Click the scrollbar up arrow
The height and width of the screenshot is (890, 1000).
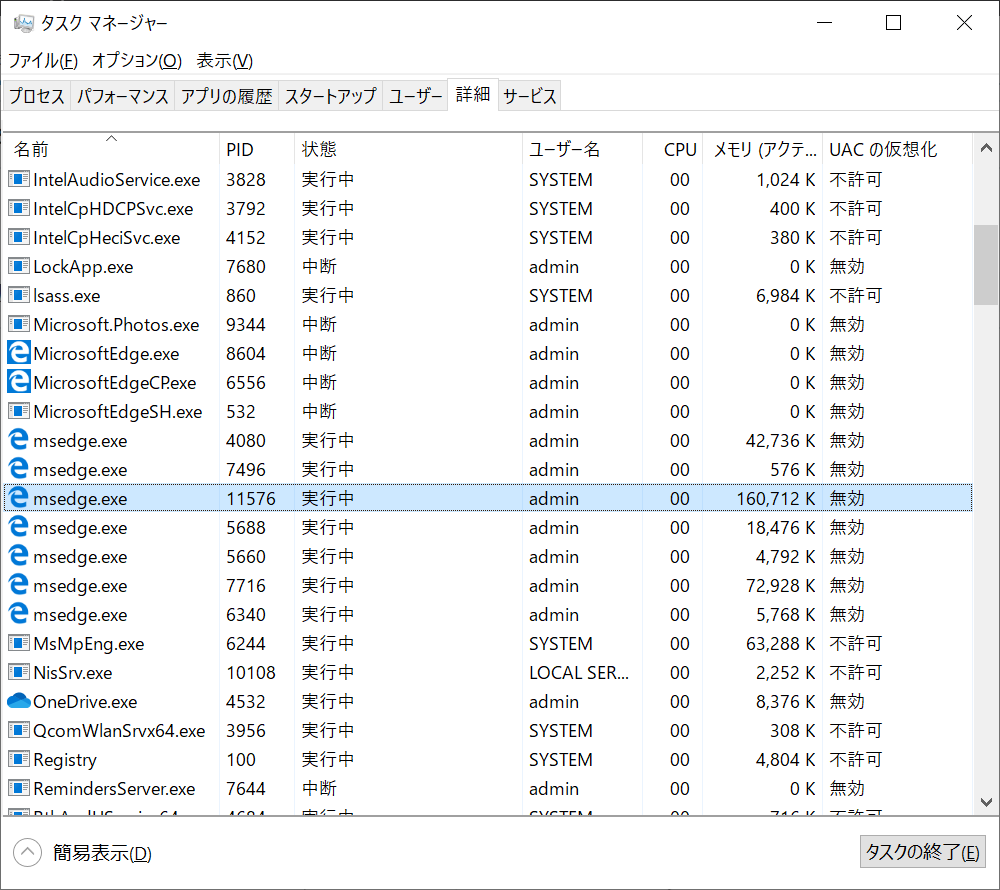[986, 148]
